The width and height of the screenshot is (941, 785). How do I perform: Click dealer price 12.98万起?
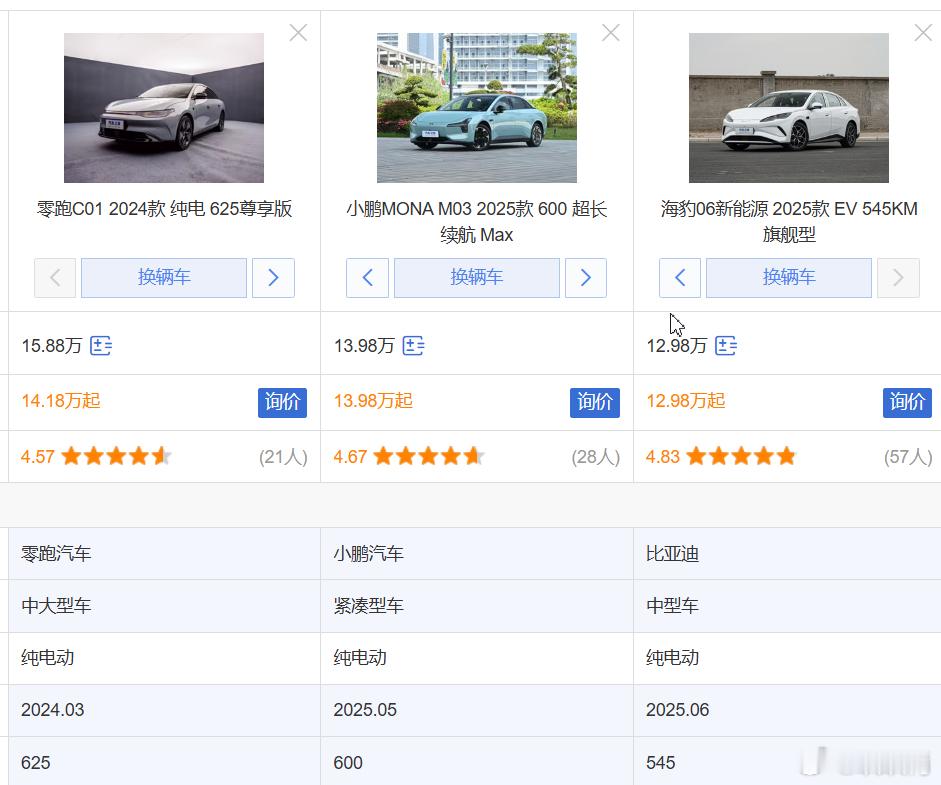coord(686,401)
